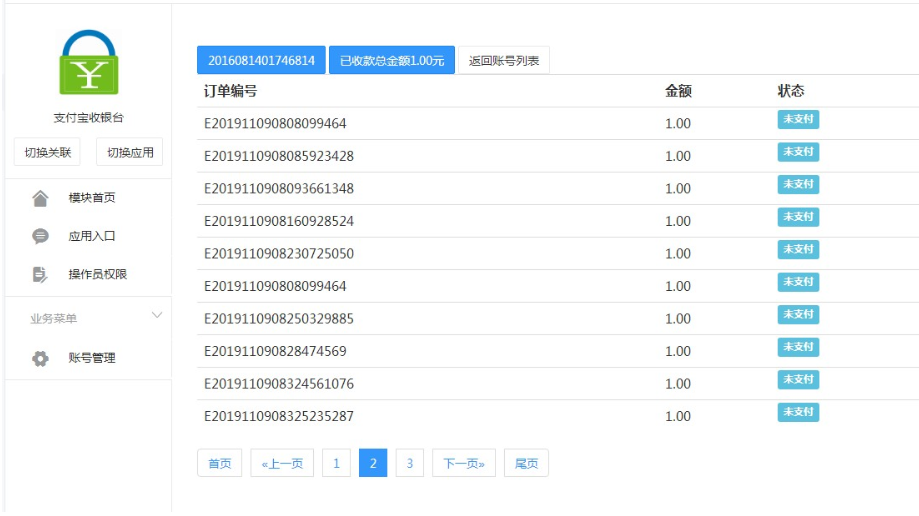
Task: Click the document icon for 操作员权限
Action: pyautogui.click(x=40, y=274)
